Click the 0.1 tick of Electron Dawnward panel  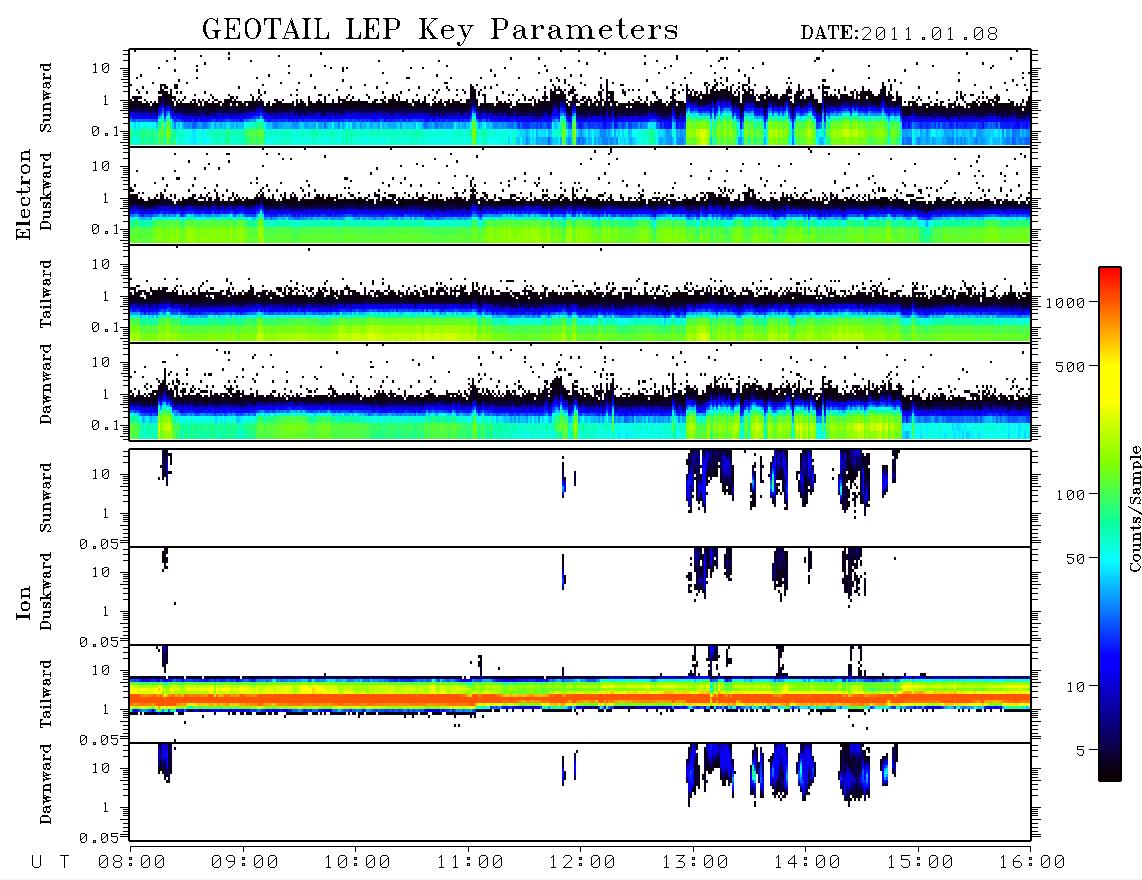pos(105,425)
